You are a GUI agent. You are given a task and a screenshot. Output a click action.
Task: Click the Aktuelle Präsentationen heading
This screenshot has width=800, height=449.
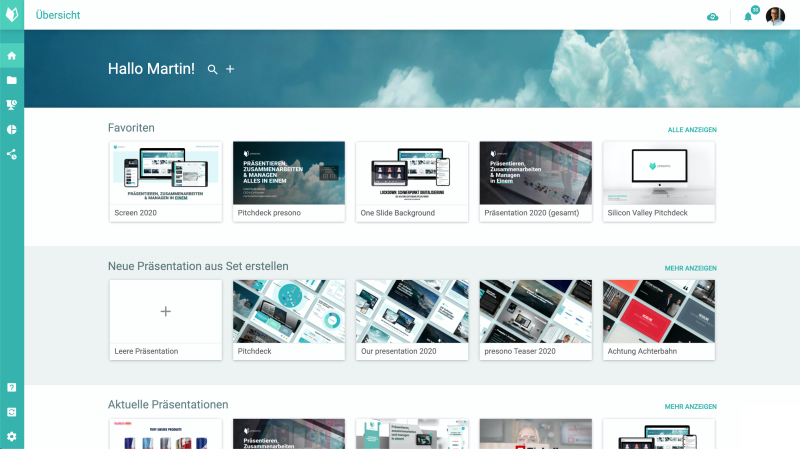168,405
